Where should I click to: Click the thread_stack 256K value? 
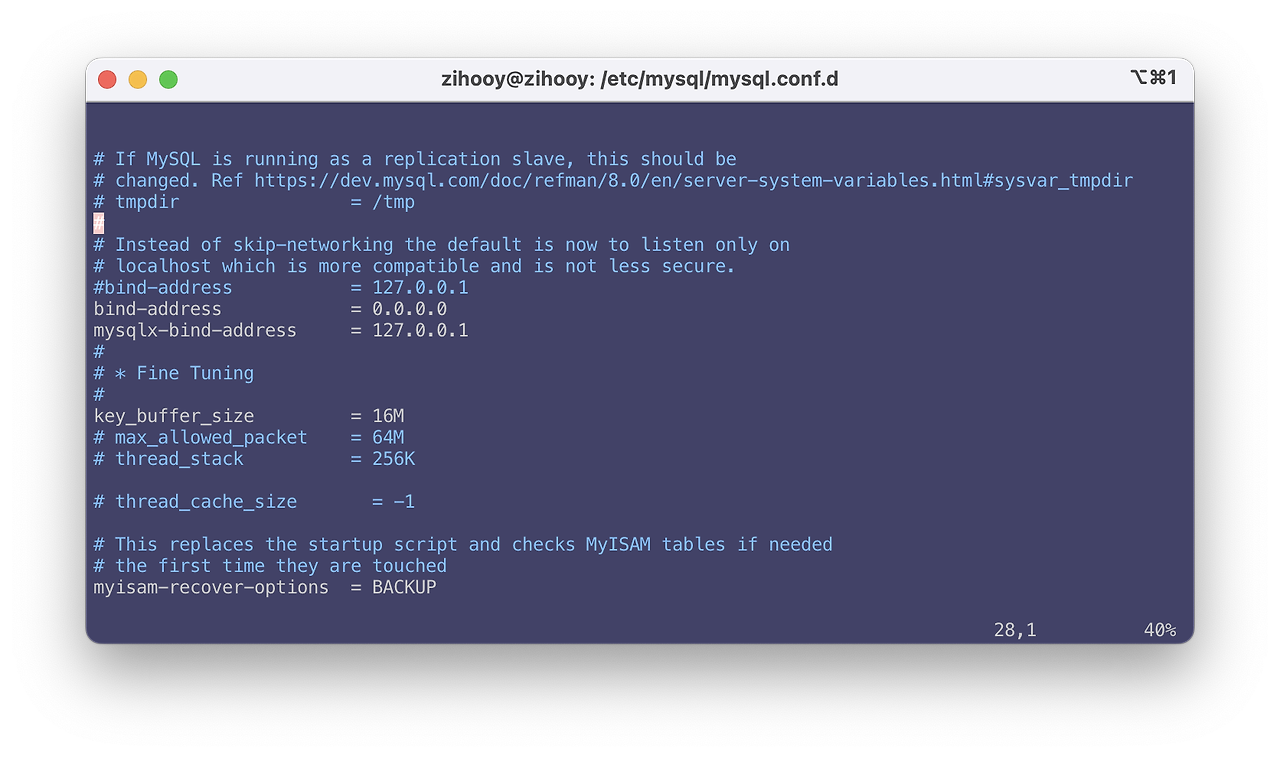[394, 459]
